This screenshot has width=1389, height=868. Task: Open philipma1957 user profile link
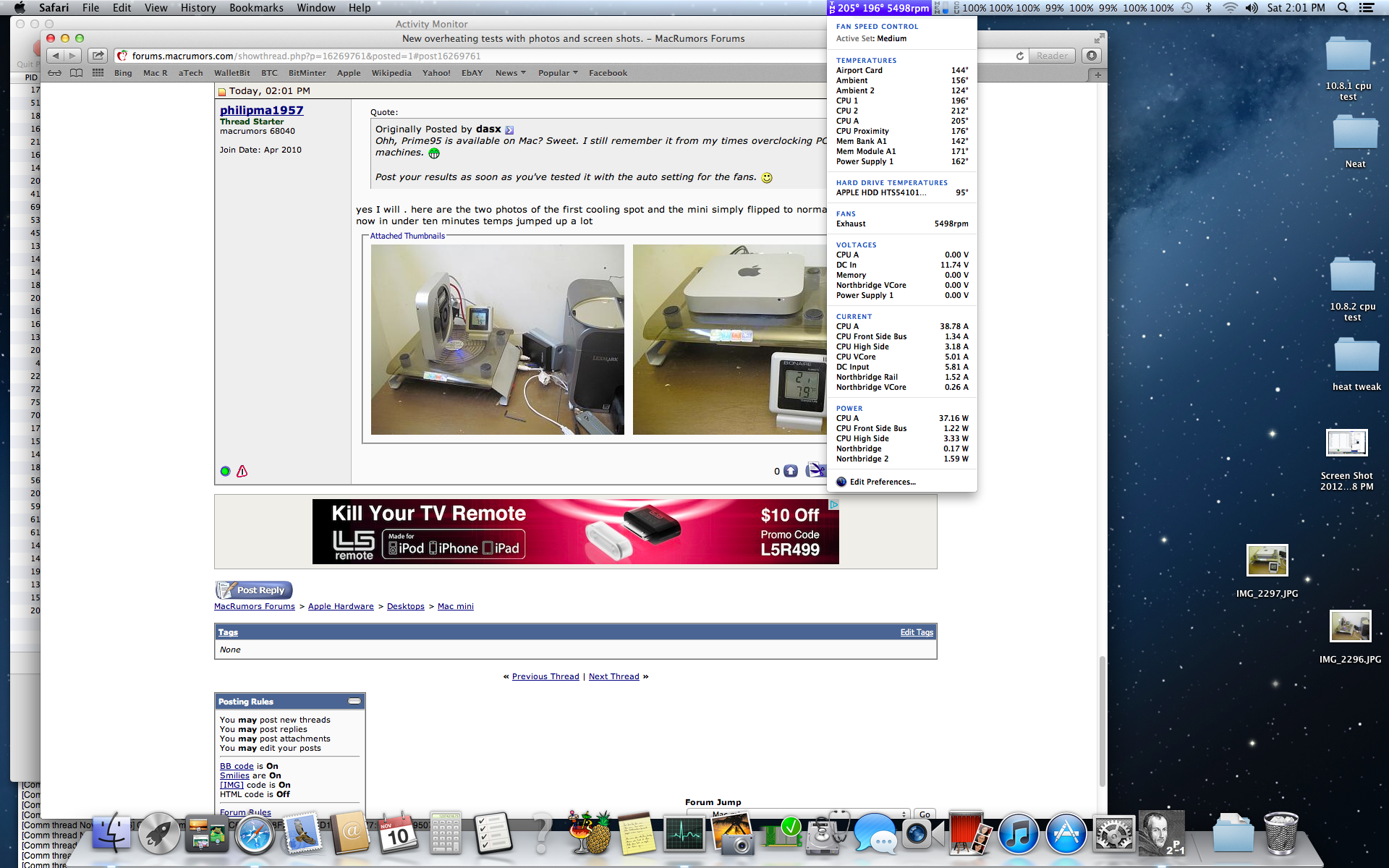point(262,110)
